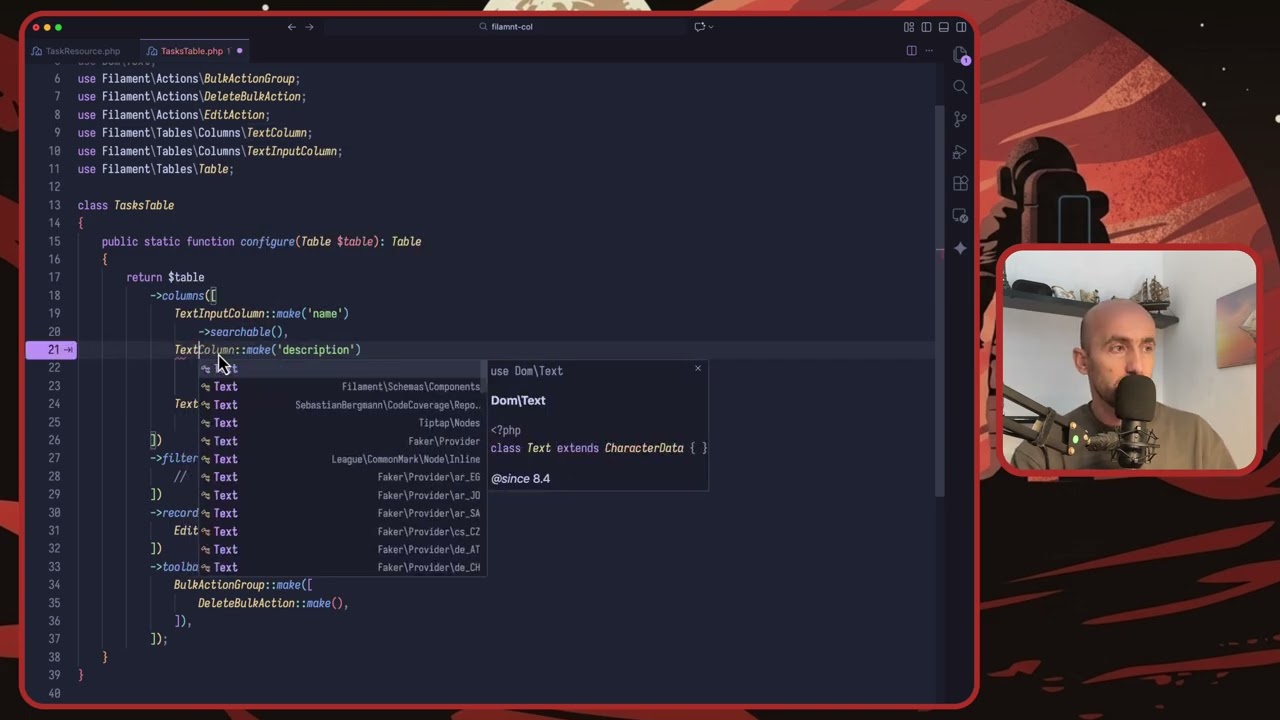Image resolution: width=1280 pixels, height=720 pixels.
Task: Click 'return $table' statement
Action: 165,277
